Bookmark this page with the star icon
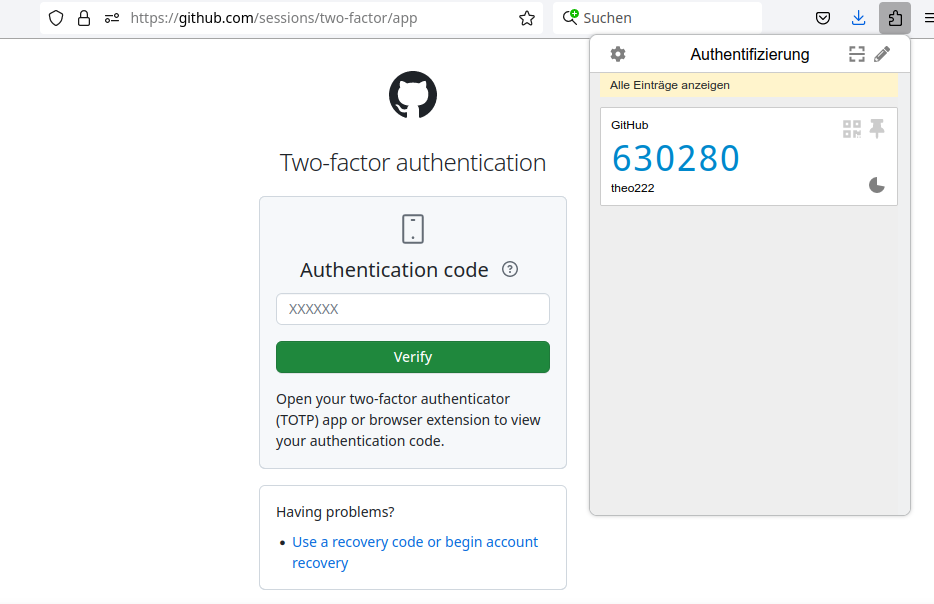 point(527,18)
